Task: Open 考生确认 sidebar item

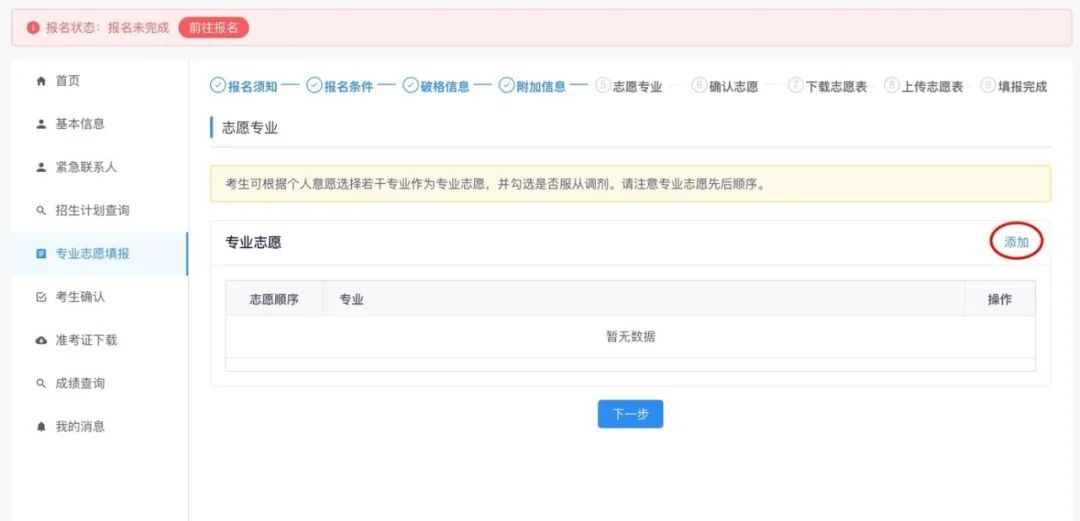Action: coord(99,297)
